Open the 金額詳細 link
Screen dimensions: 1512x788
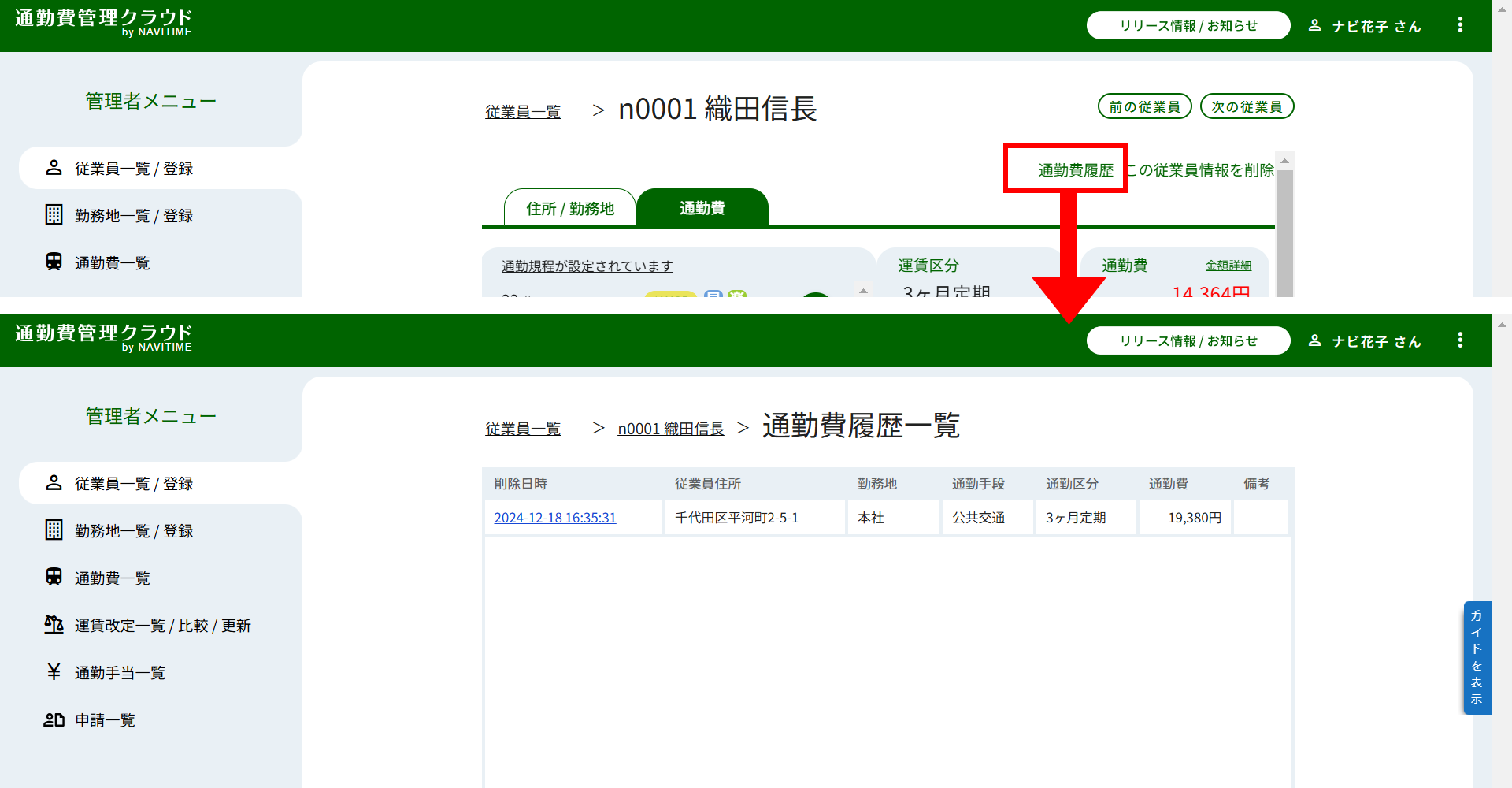pyautogui.click(x=1228, y=266)
